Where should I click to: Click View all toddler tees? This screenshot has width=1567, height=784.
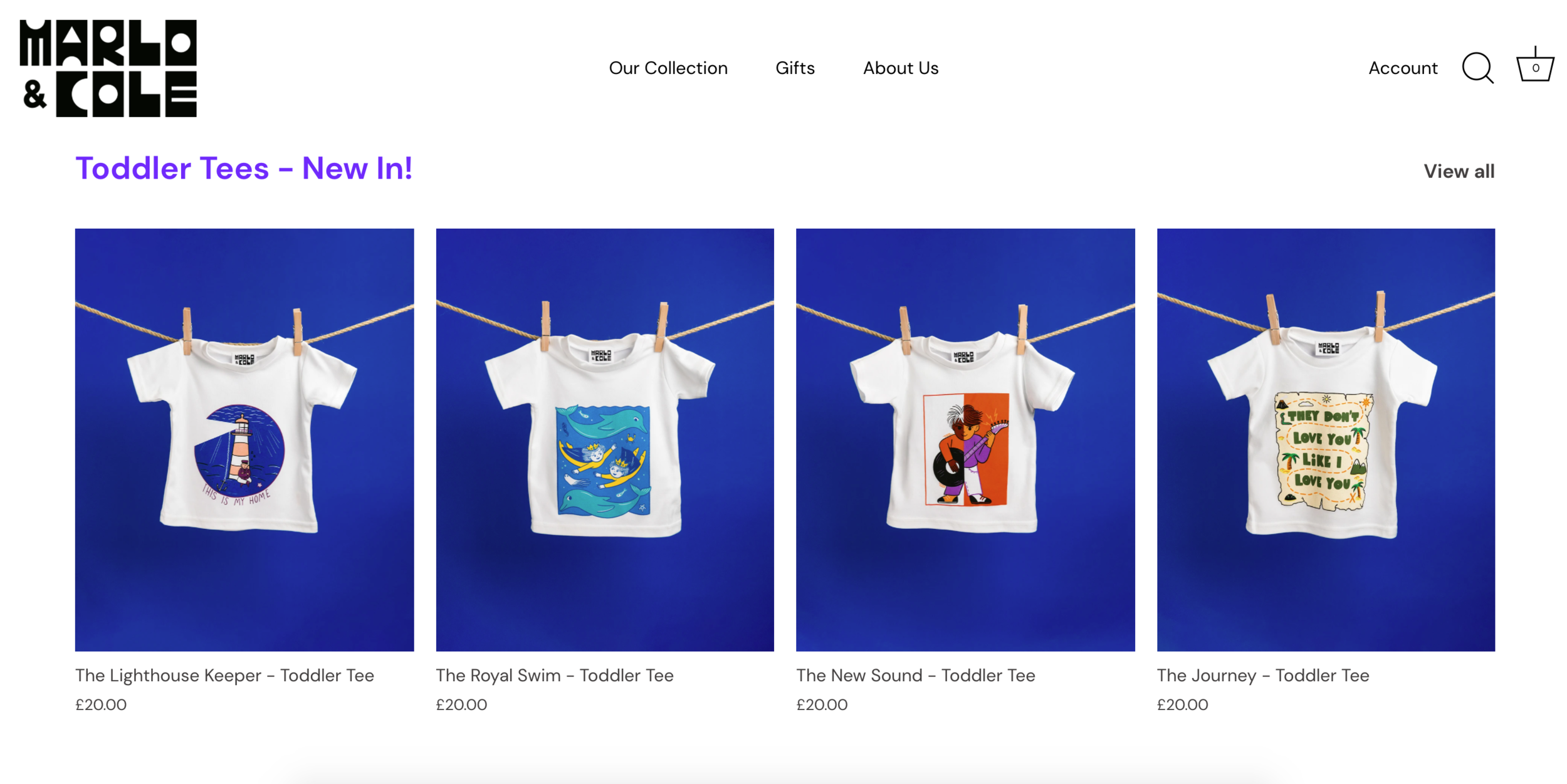[x=1459, y=171]
